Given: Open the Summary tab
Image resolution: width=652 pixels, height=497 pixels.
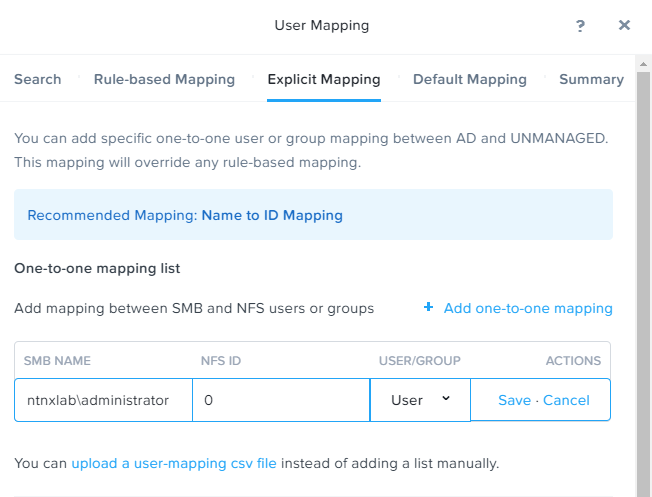Looking at the screenshot, I should [x=591, y=79].
